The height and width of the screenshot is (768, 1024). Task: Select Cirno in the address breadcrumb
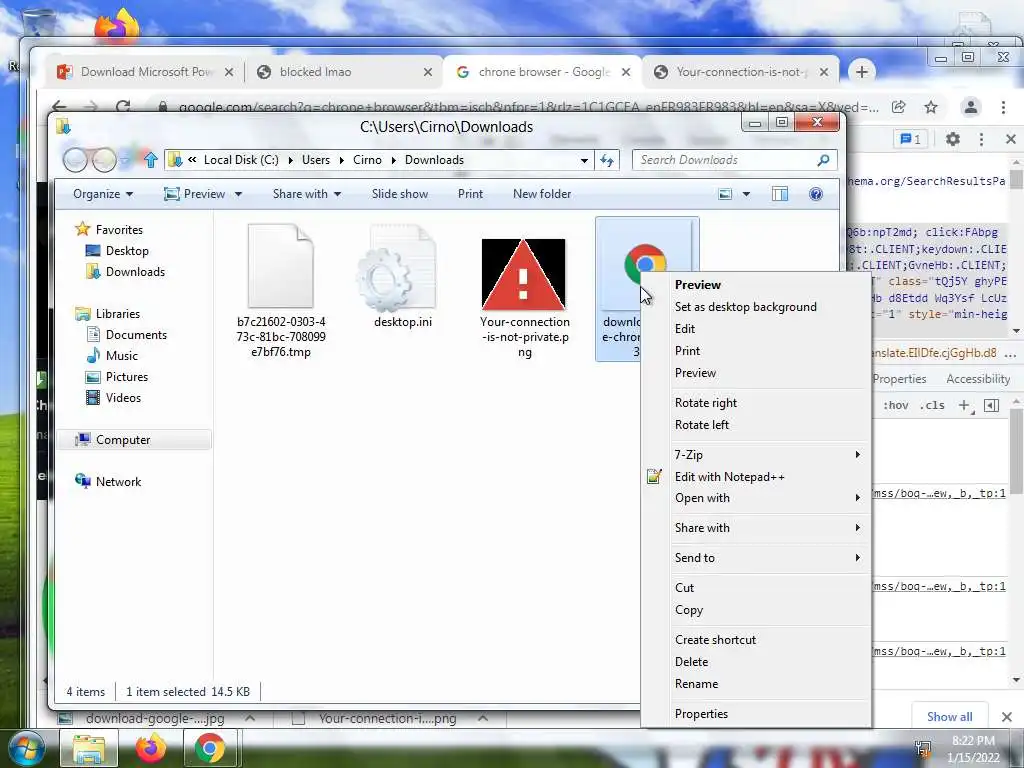367,160
